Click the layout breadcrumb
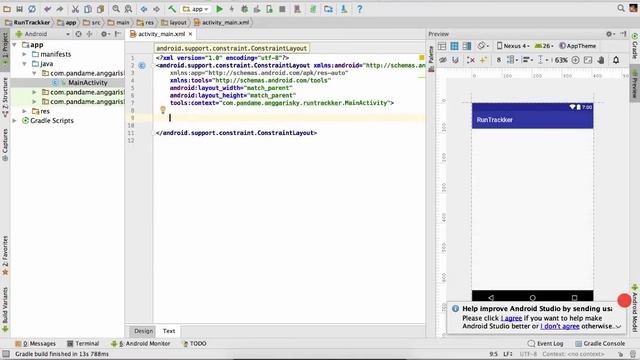640x360 pixels. point(174,22)
